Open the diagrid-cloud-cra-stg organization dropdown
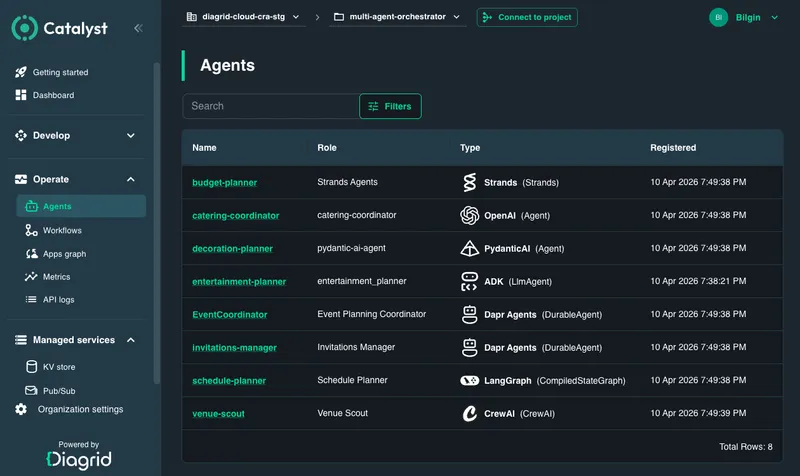The width and height of the screenshot is (800, 476). [245, 17]
